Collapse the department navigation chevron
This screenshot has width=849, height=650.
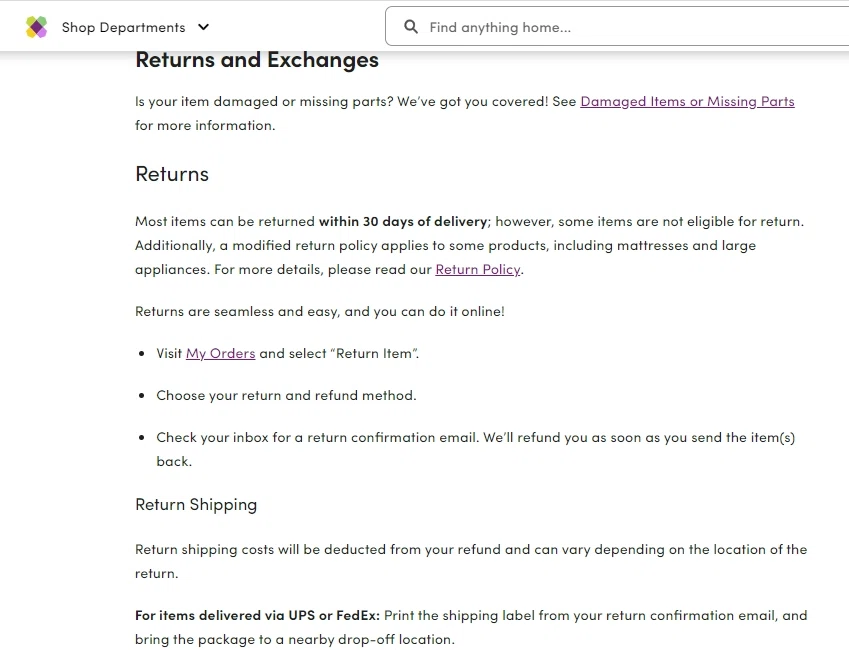pos(203,27)
